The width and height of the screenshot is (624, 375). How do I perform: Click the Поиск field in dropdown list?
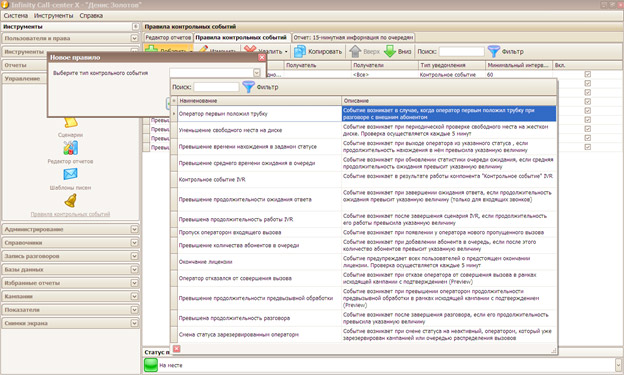click(x=216, y=87)
